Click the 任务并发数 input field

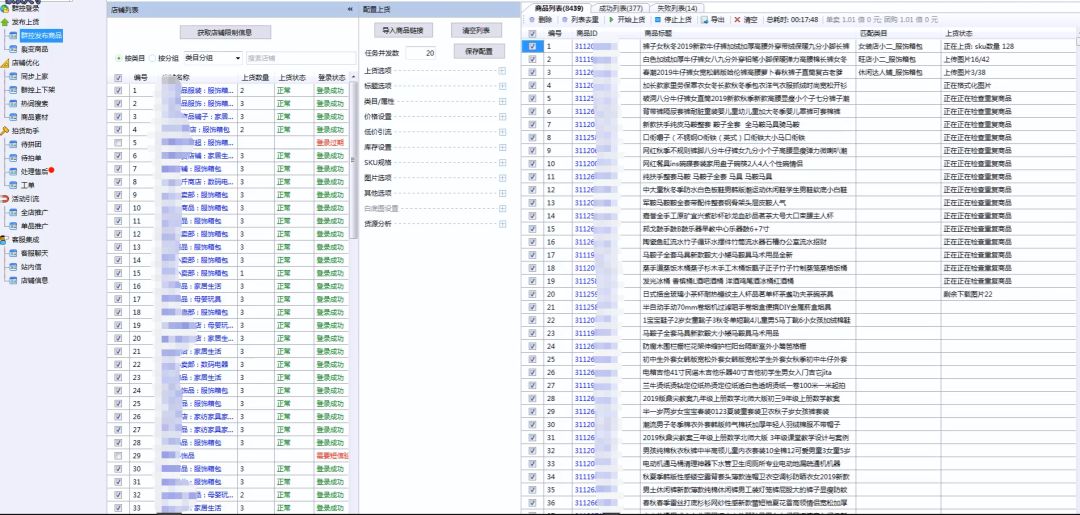(x=420, y=53)
